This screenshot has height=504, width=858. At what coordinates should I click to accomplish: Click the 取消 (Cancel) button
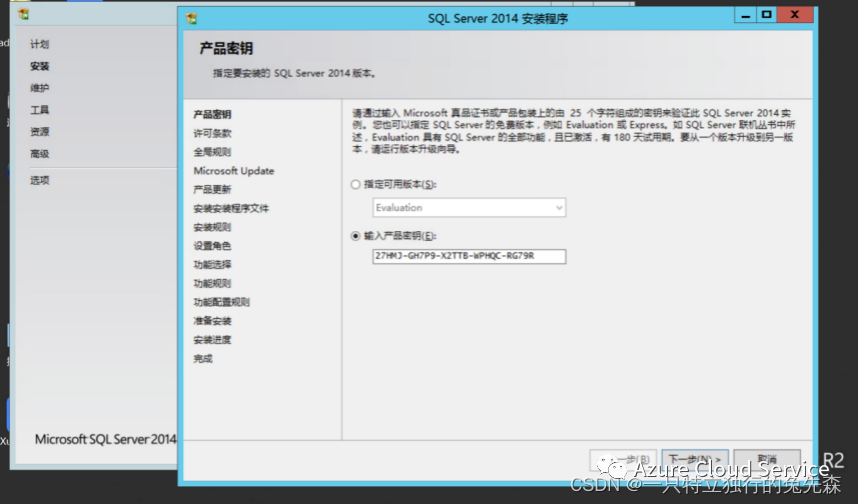tap(767, 460)
